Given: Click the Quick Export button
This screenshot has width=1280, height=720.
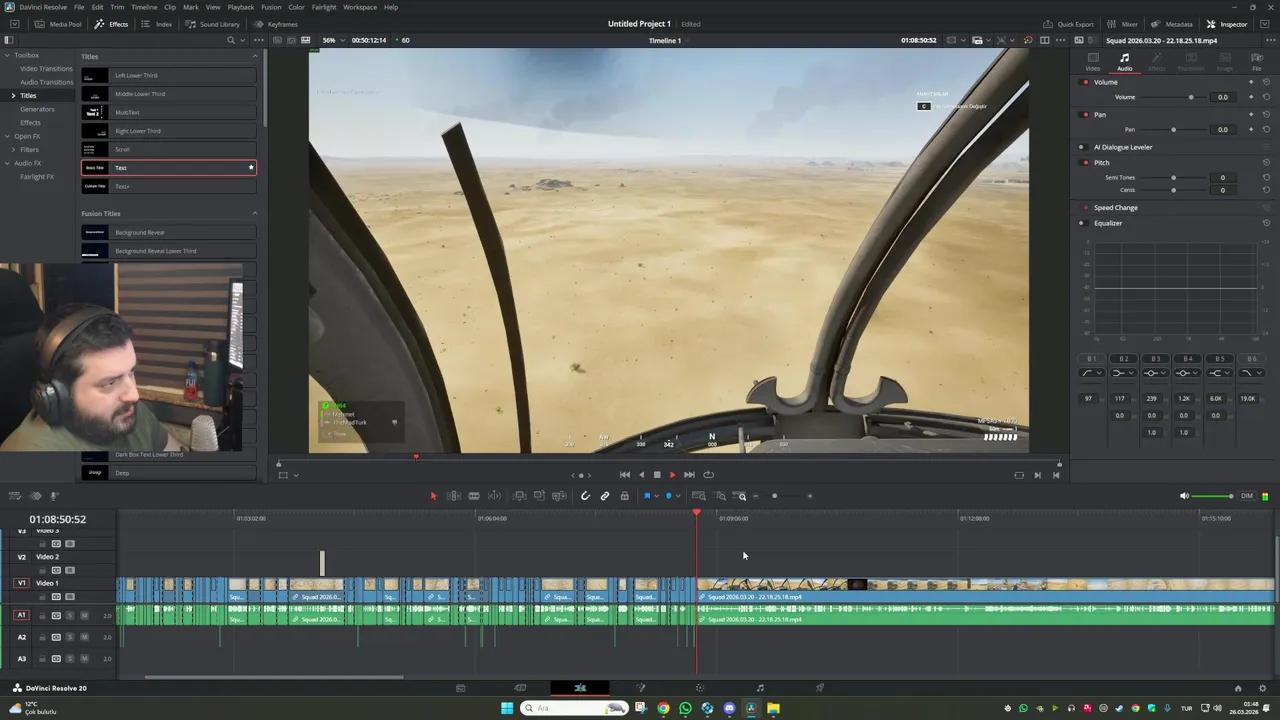Looking at the screenshot, I should 1068,24.
